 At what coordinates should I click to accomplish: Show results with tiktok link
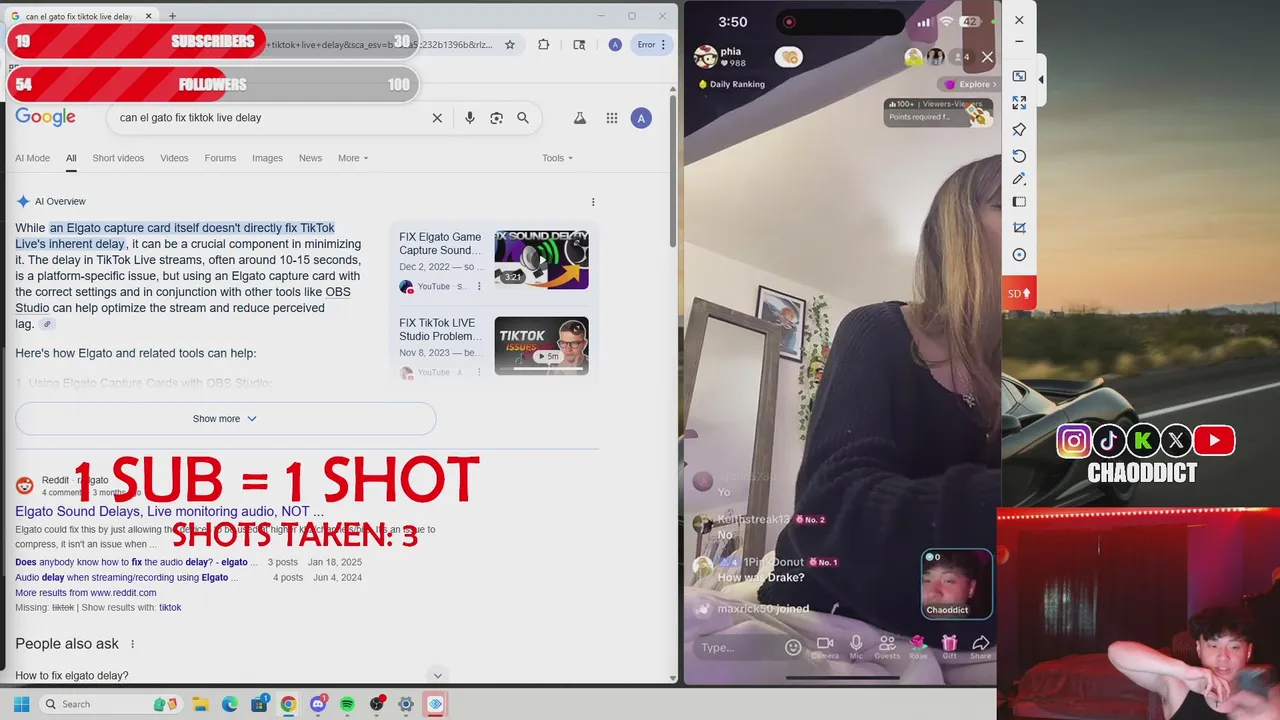[x=170, y=608]
